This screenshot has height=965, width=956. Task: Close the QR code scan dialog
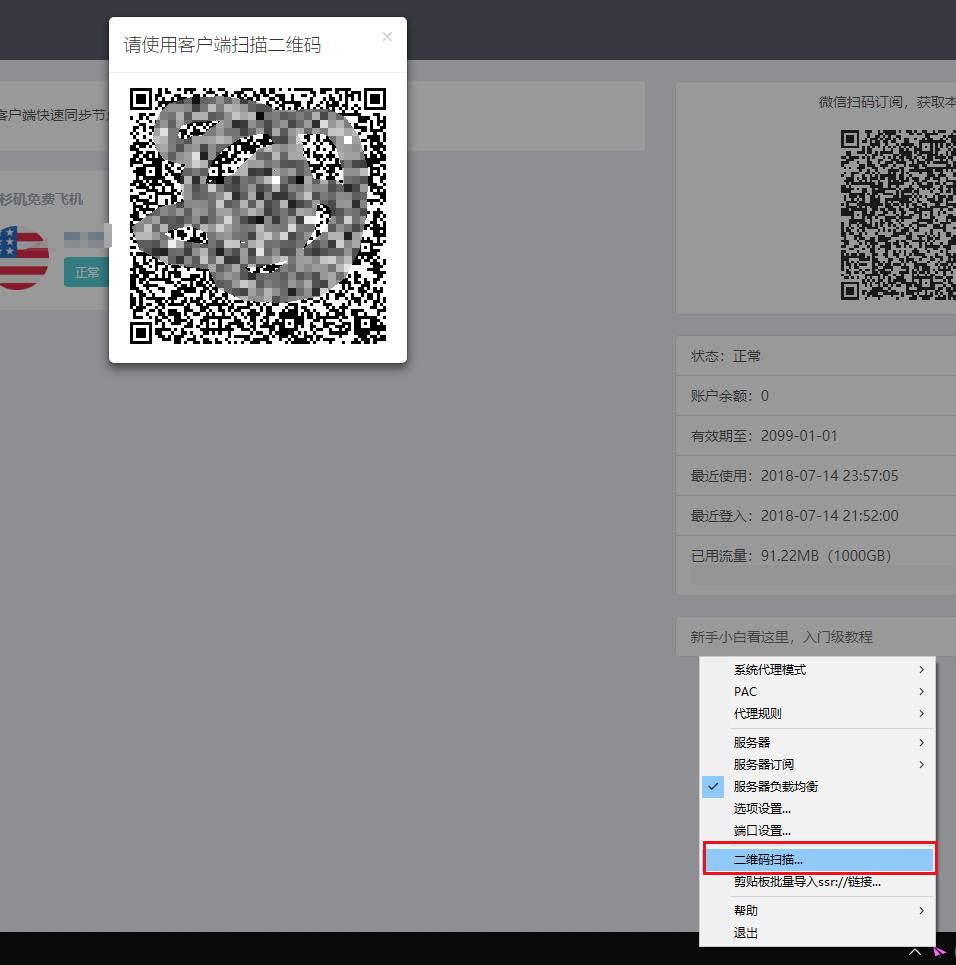coord(387,37)
